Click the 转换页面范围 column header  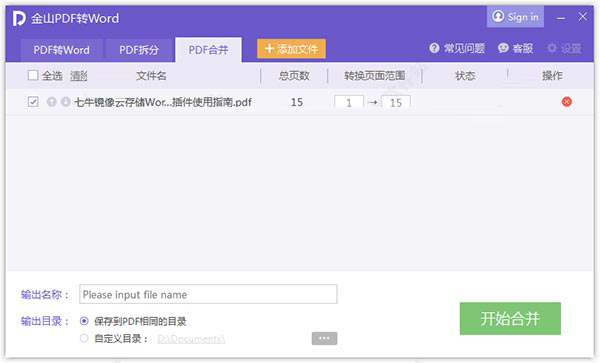(x=374, y=76)
